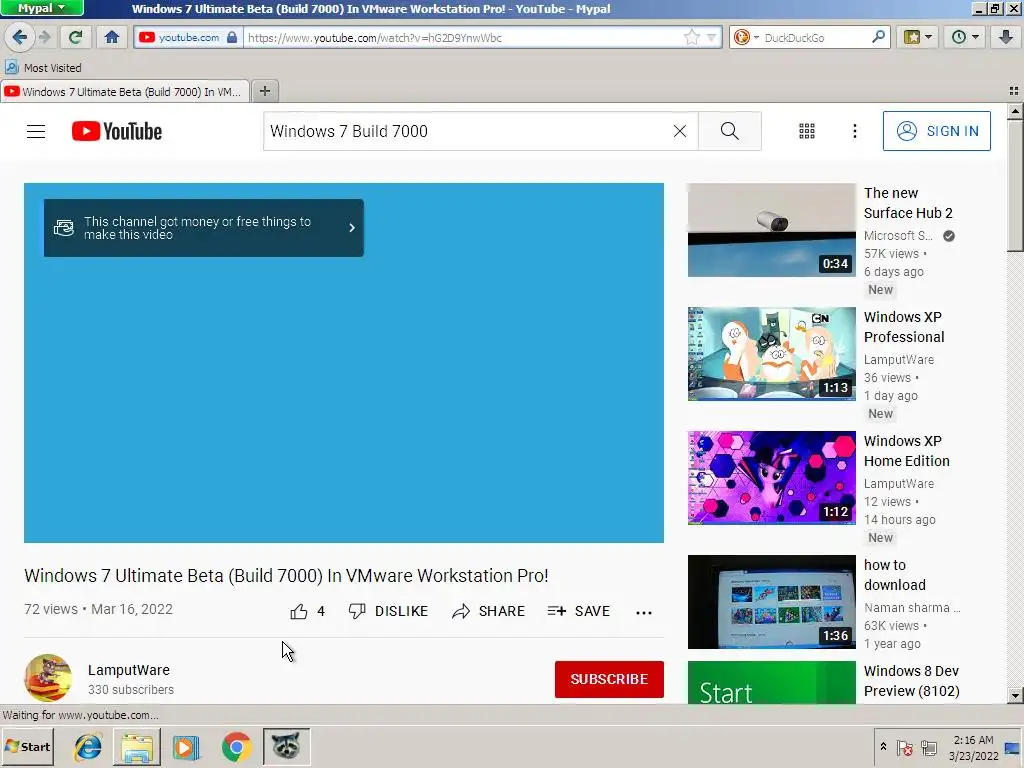Viewport: 1024px width, 768px height.
Task: Click the tab groups icon
Action: (1014, 91)
